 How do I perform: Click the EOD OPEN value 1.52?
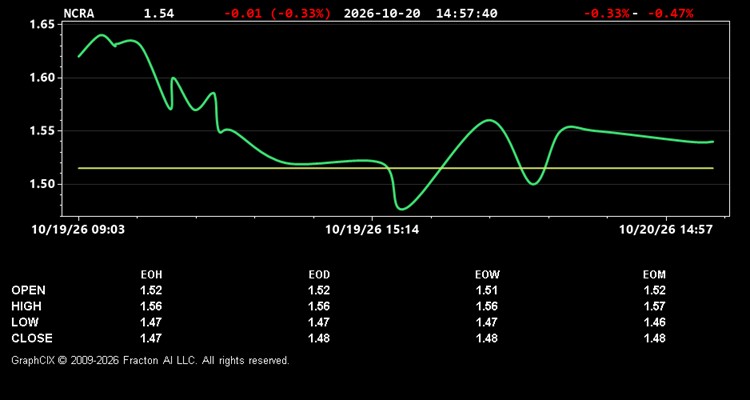pos(319,290)
